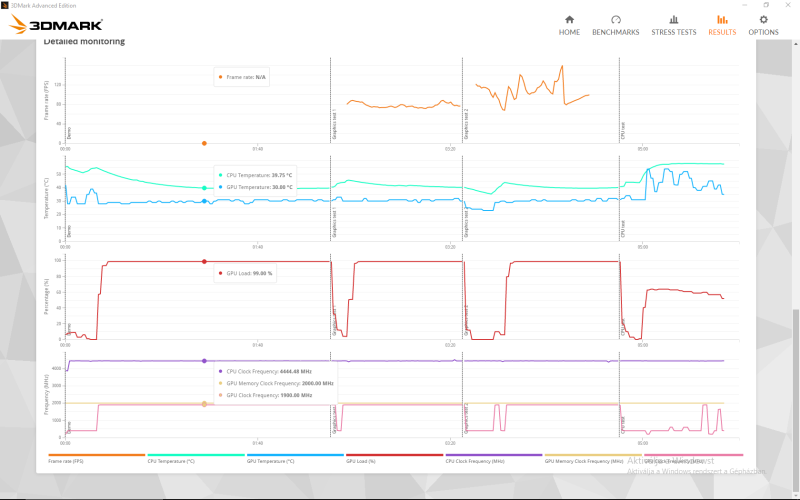800x500 pixels.
Task: Click the teal CPU temperature marker dot
Action: pyautogui.click(x=204, y=188)
